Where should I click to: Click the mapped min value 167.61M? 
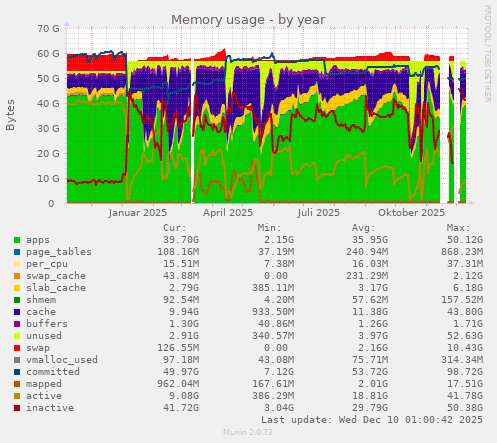pyautogui.click(x=273, y=384)
